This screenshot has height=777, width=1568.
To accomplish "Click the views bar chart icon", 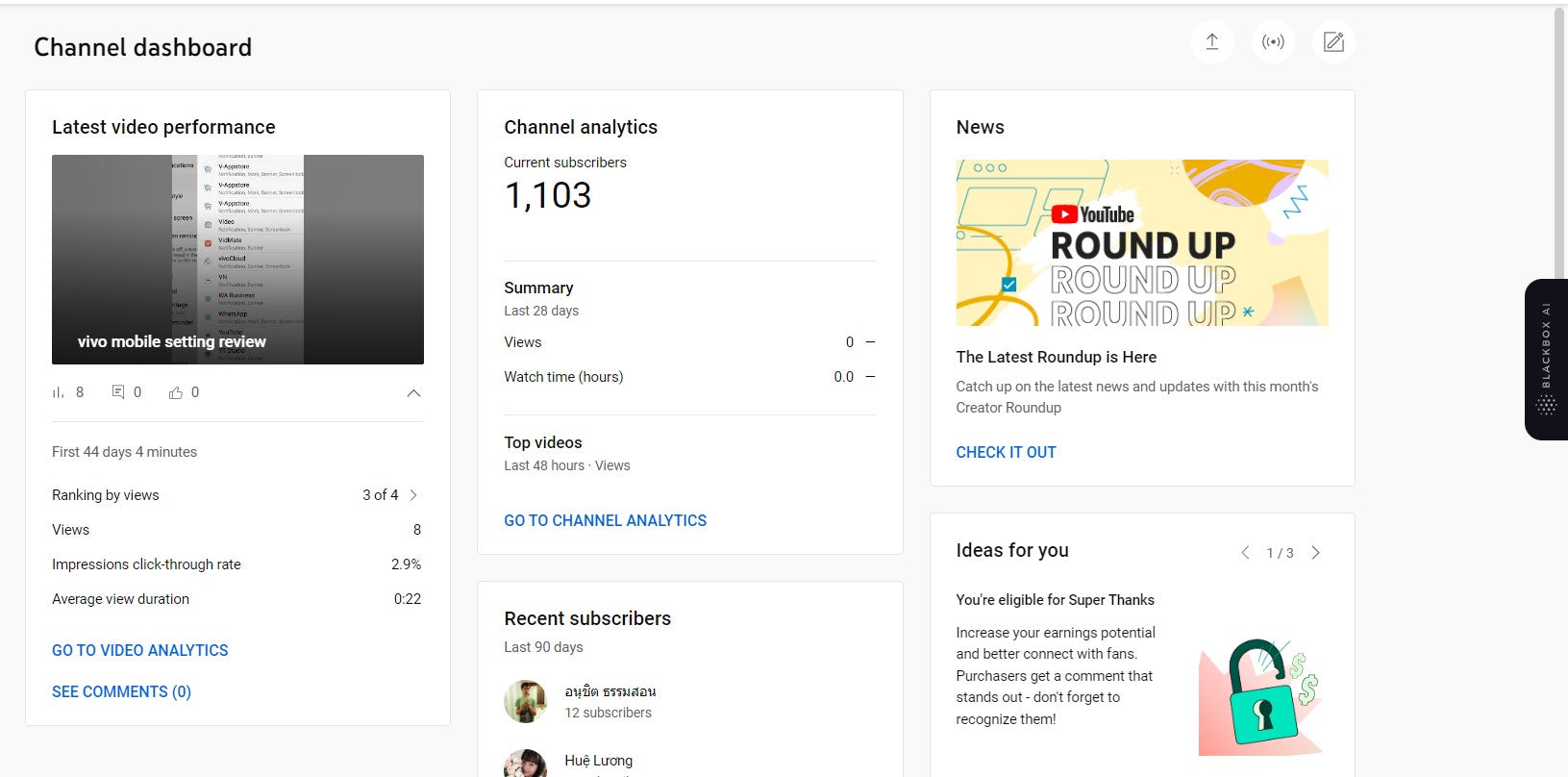I will pyautogui.click(x=59, y=392).
